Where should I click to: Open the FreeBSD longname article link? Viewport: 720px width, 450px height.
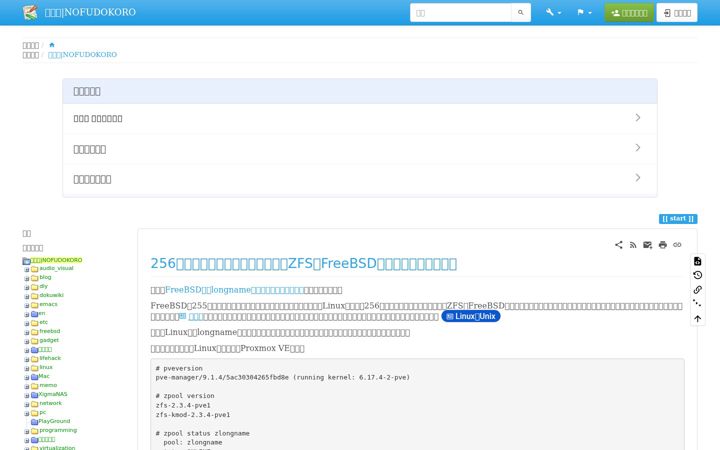click(234, 290)
